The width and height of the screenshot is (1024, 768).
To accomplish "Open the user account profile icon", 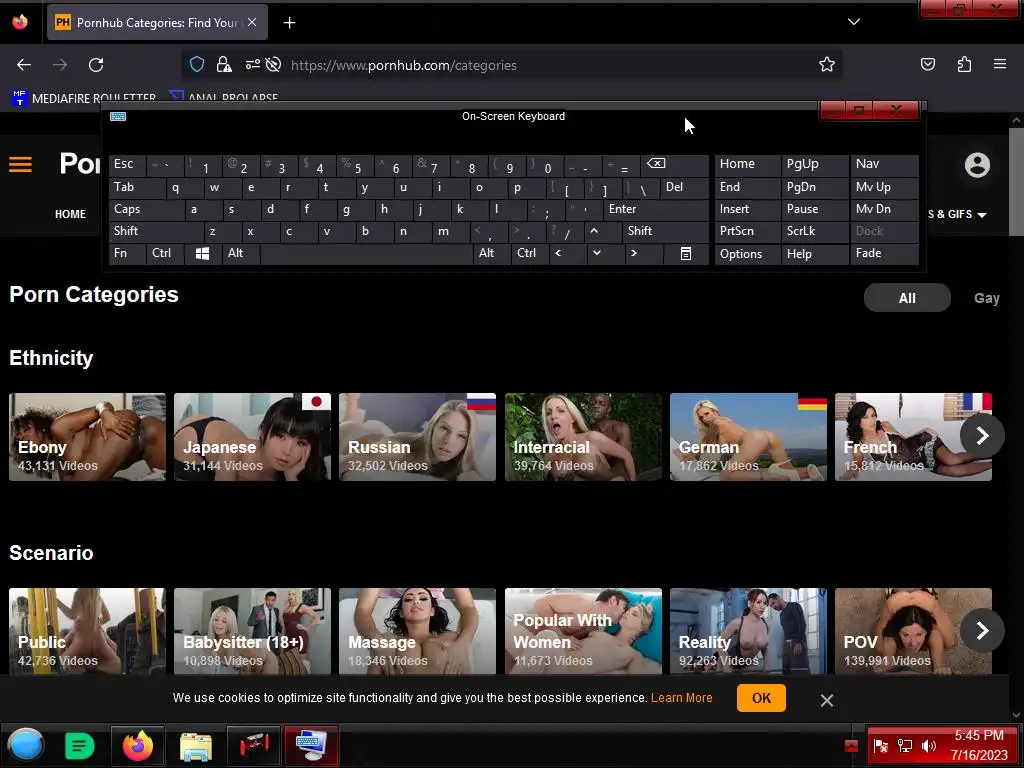I will point(977,165).
